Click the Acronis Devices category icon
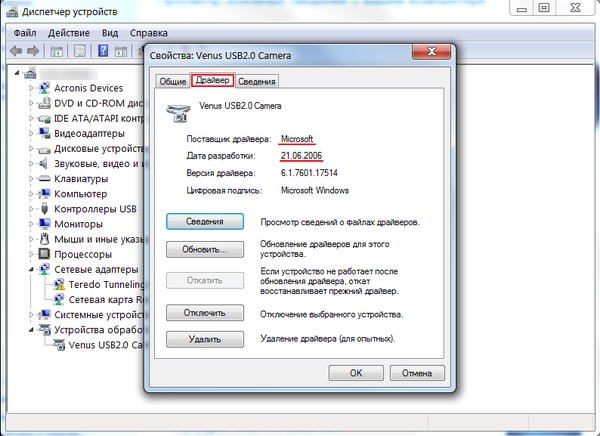 pos(44,88)
